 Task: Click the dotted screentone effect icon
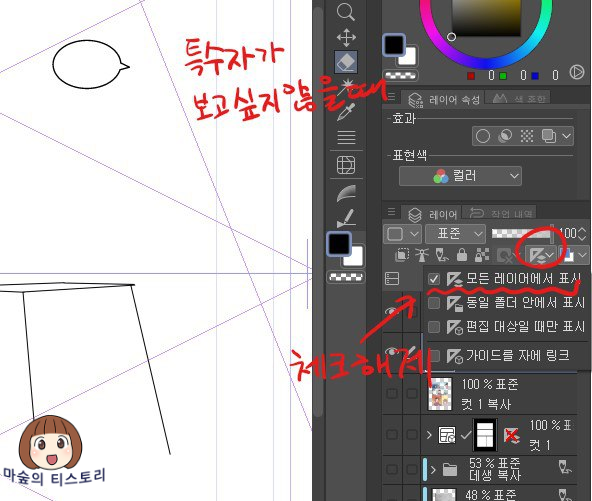click(527, 136)
